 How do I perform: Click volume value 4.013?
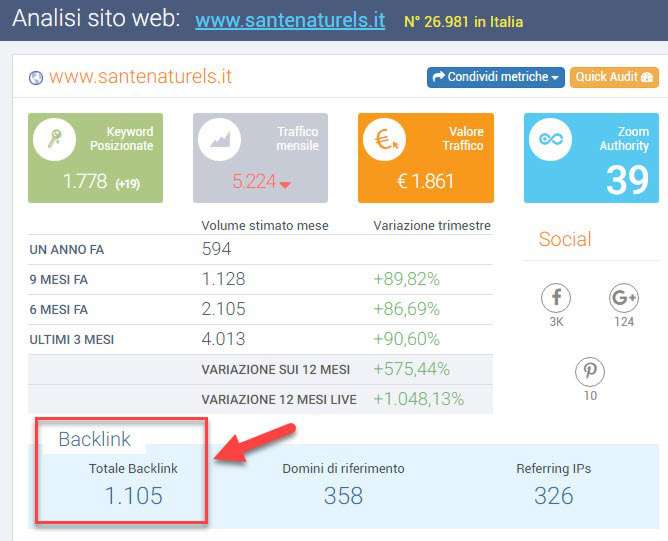point(223,339)
